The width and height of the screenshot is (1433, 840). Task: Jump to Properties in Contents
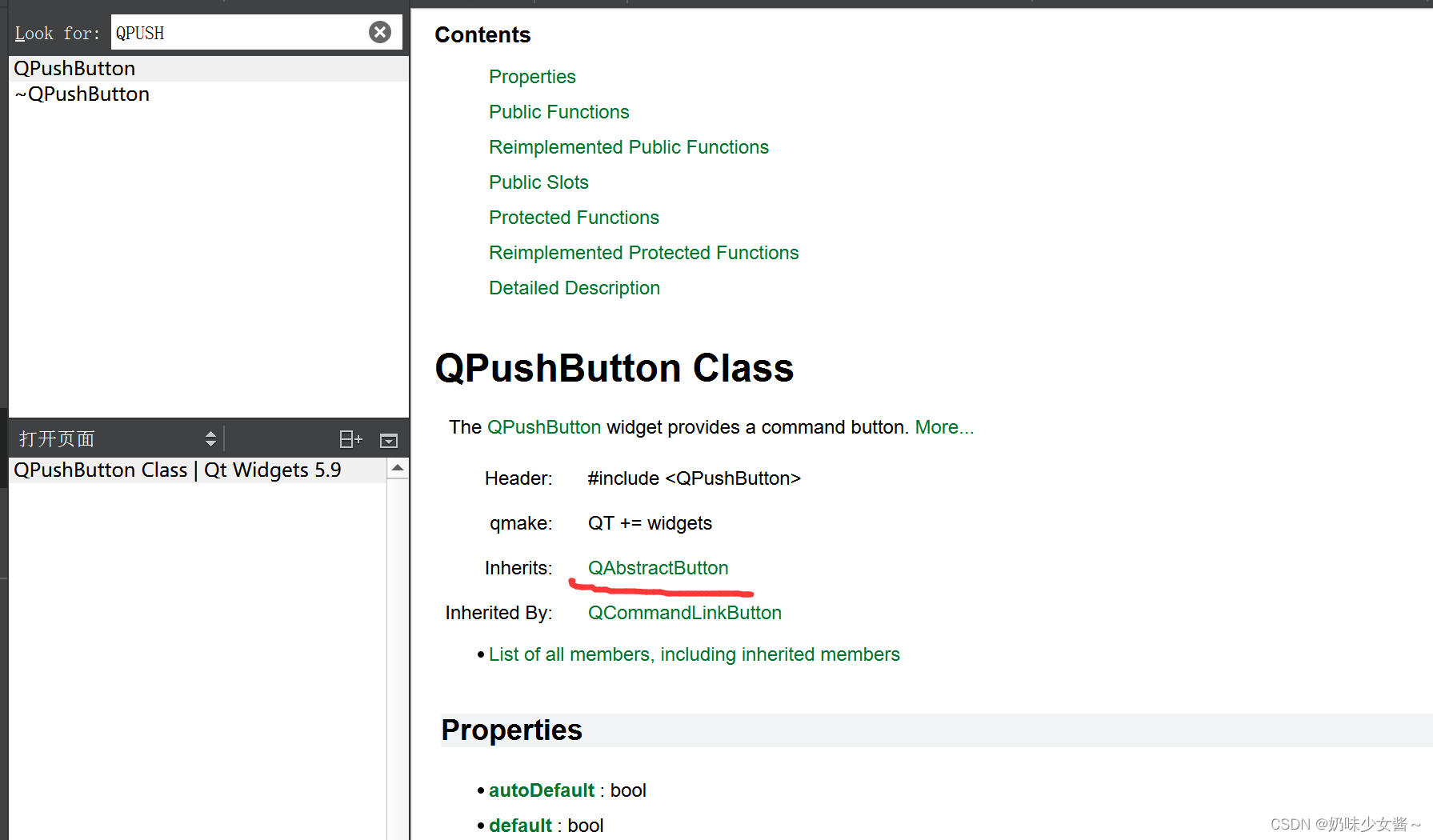tap(532, 77)
